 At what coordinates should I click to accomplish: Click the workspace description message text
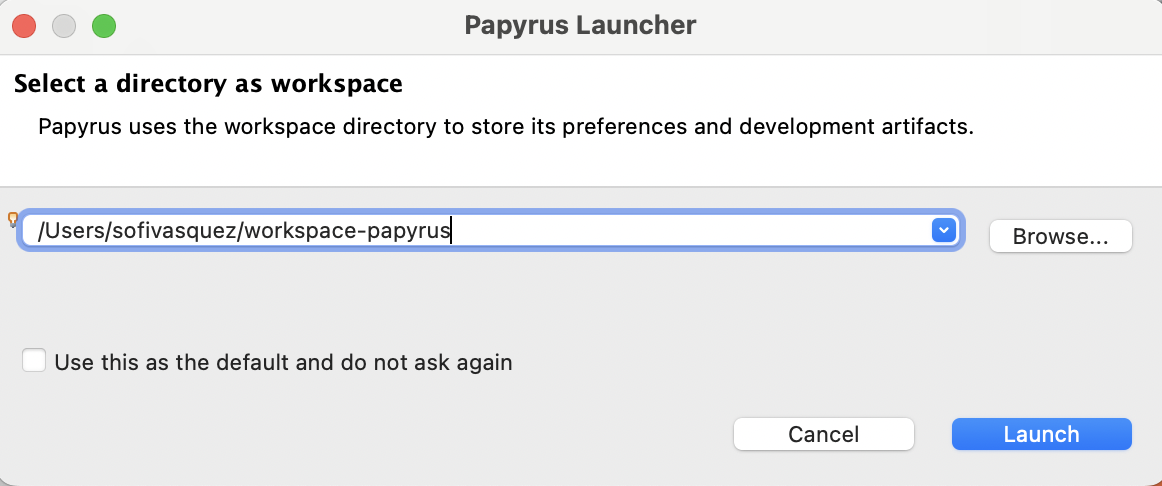pos(505,128)
